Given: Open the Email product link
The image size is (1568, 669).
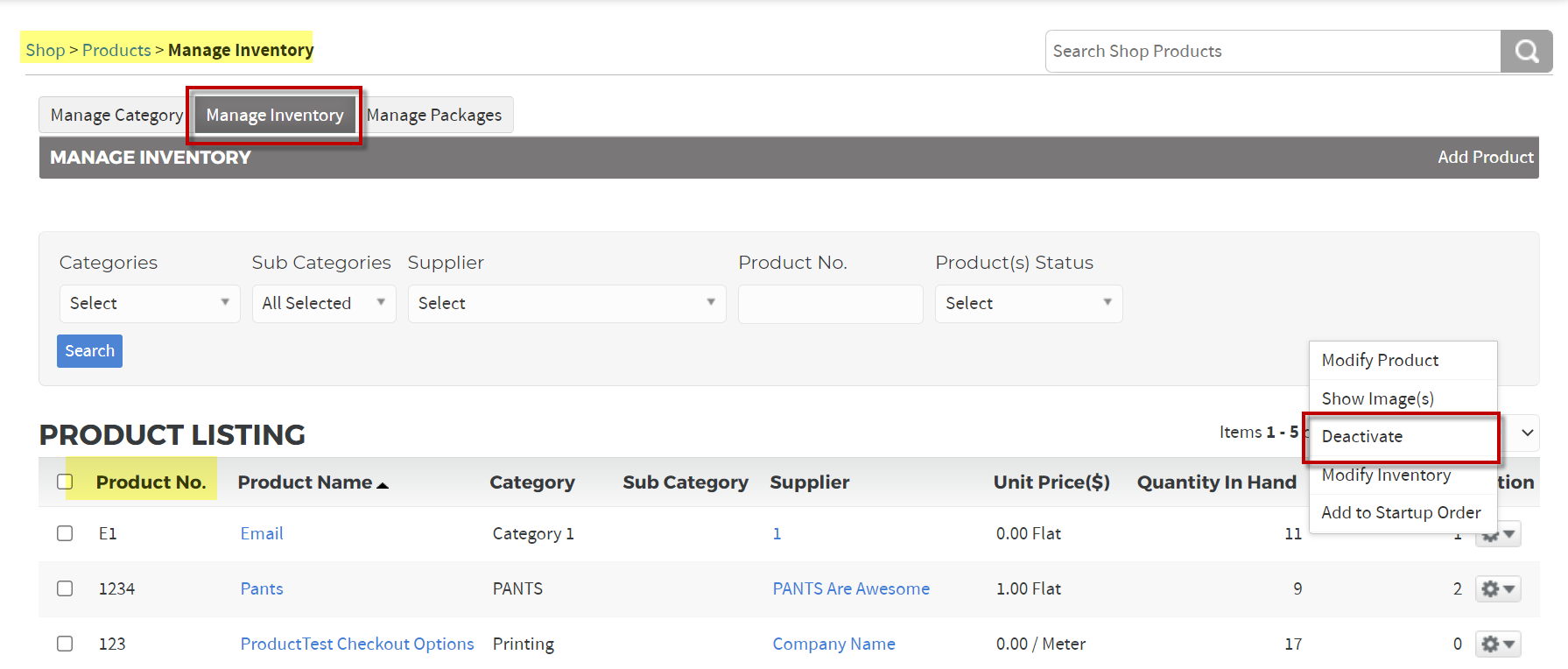Looking at the screenshot, I should [262, 533].
